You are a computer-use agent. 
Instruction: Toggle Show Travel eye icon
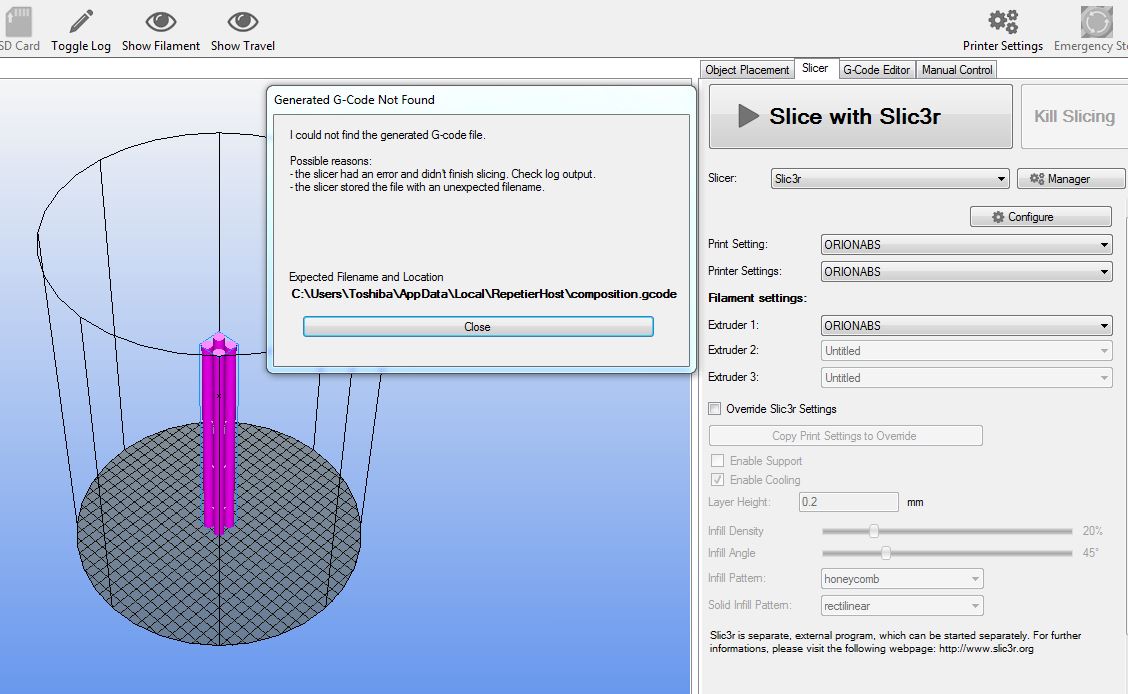pos(242,21)
